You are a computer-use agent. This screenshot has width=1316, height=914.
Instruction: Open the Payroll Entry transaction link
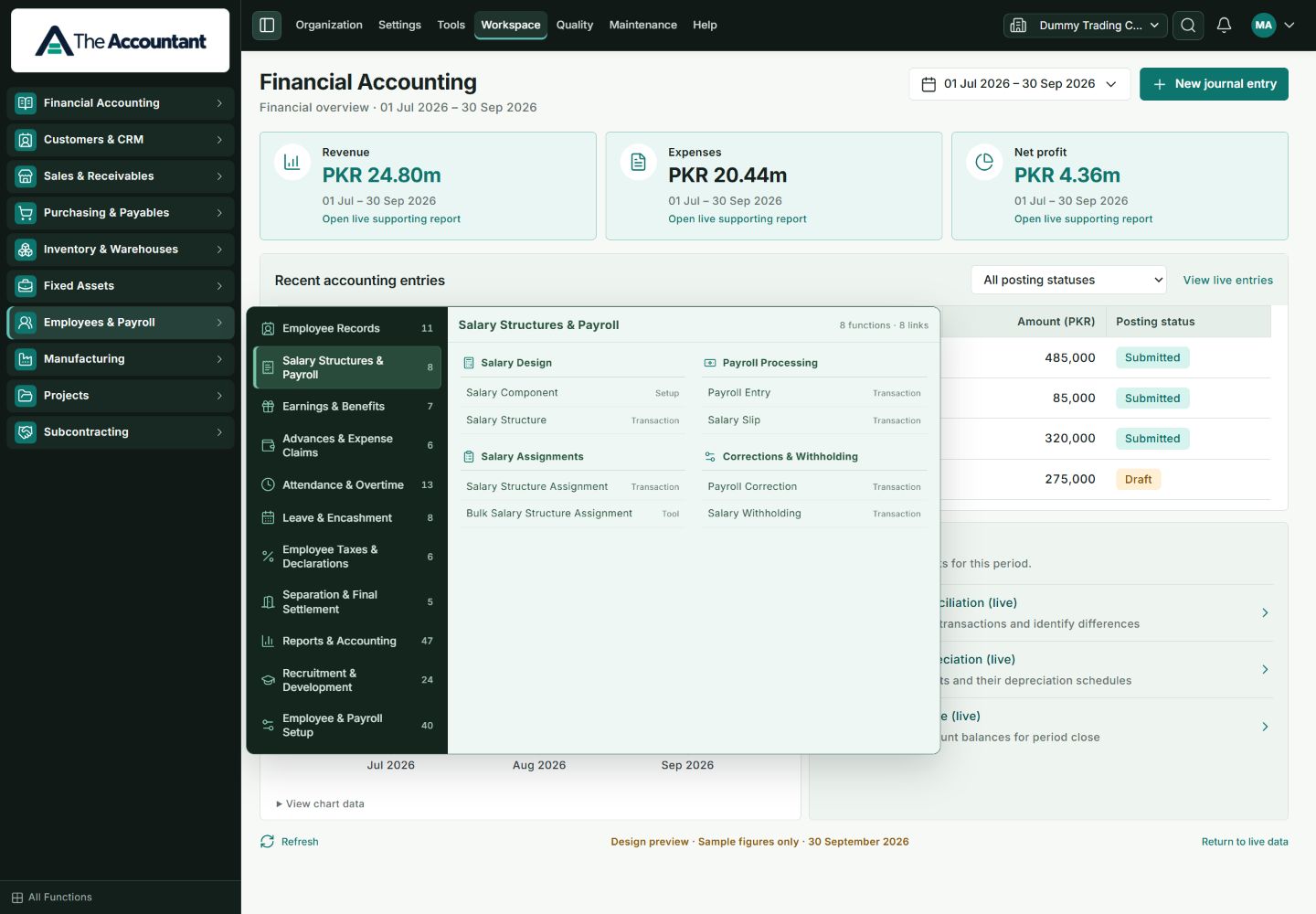(x=814, y=393)
